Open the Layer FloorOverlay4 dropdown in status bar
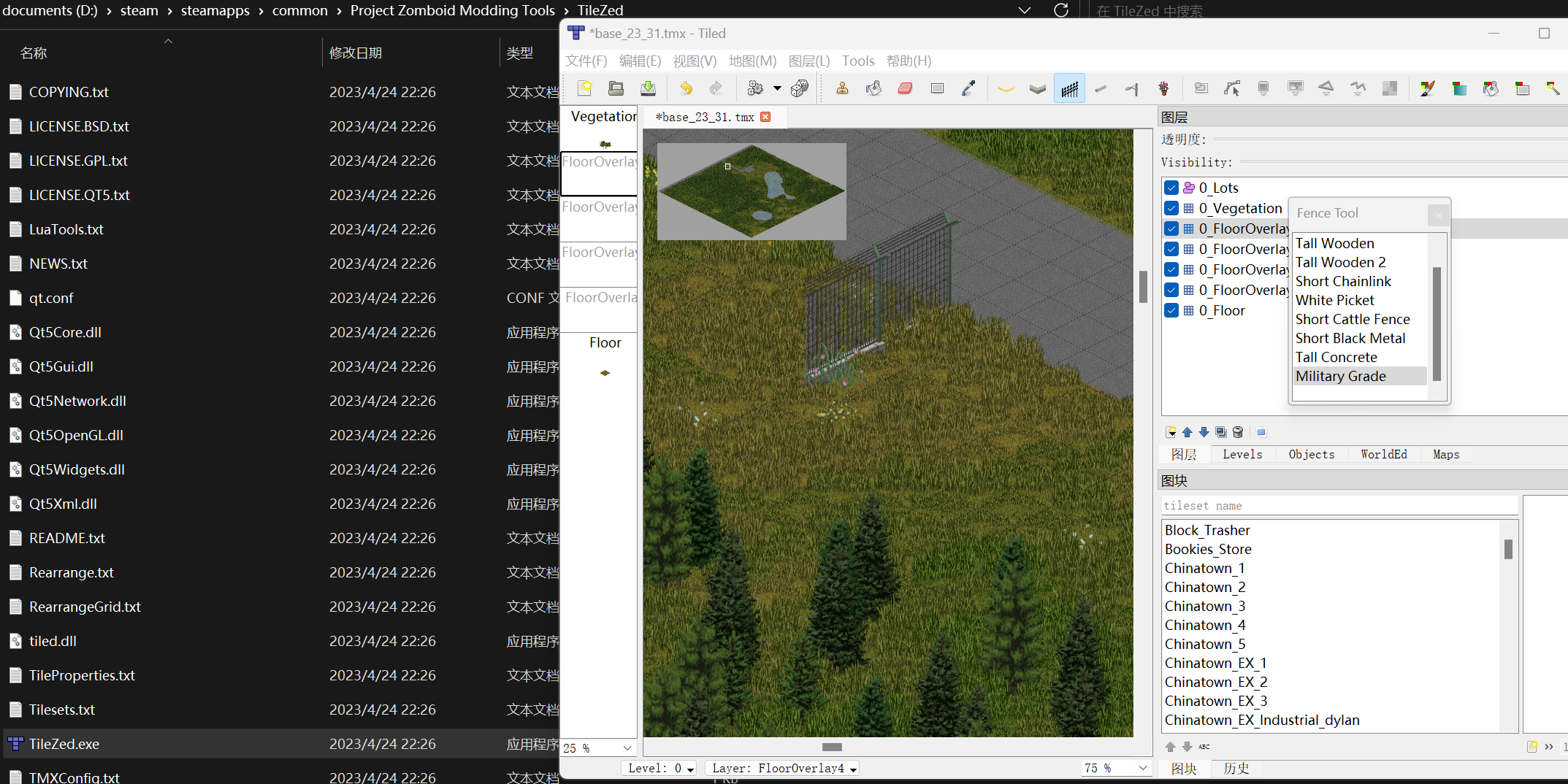 pyautogui.click(x=781, y=768)
